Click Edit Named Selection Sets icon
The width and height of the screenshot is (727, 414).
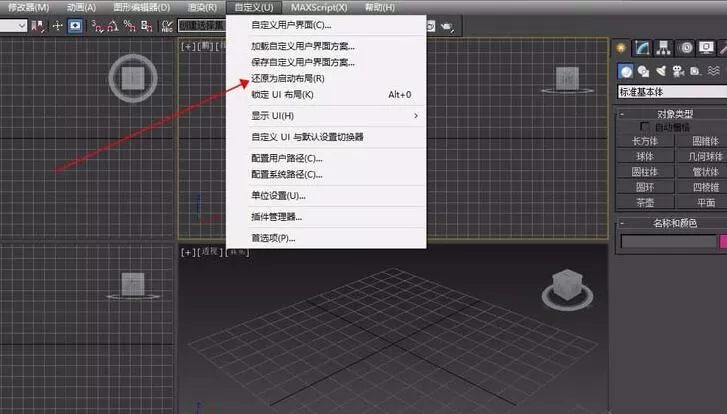click(167, 26)
